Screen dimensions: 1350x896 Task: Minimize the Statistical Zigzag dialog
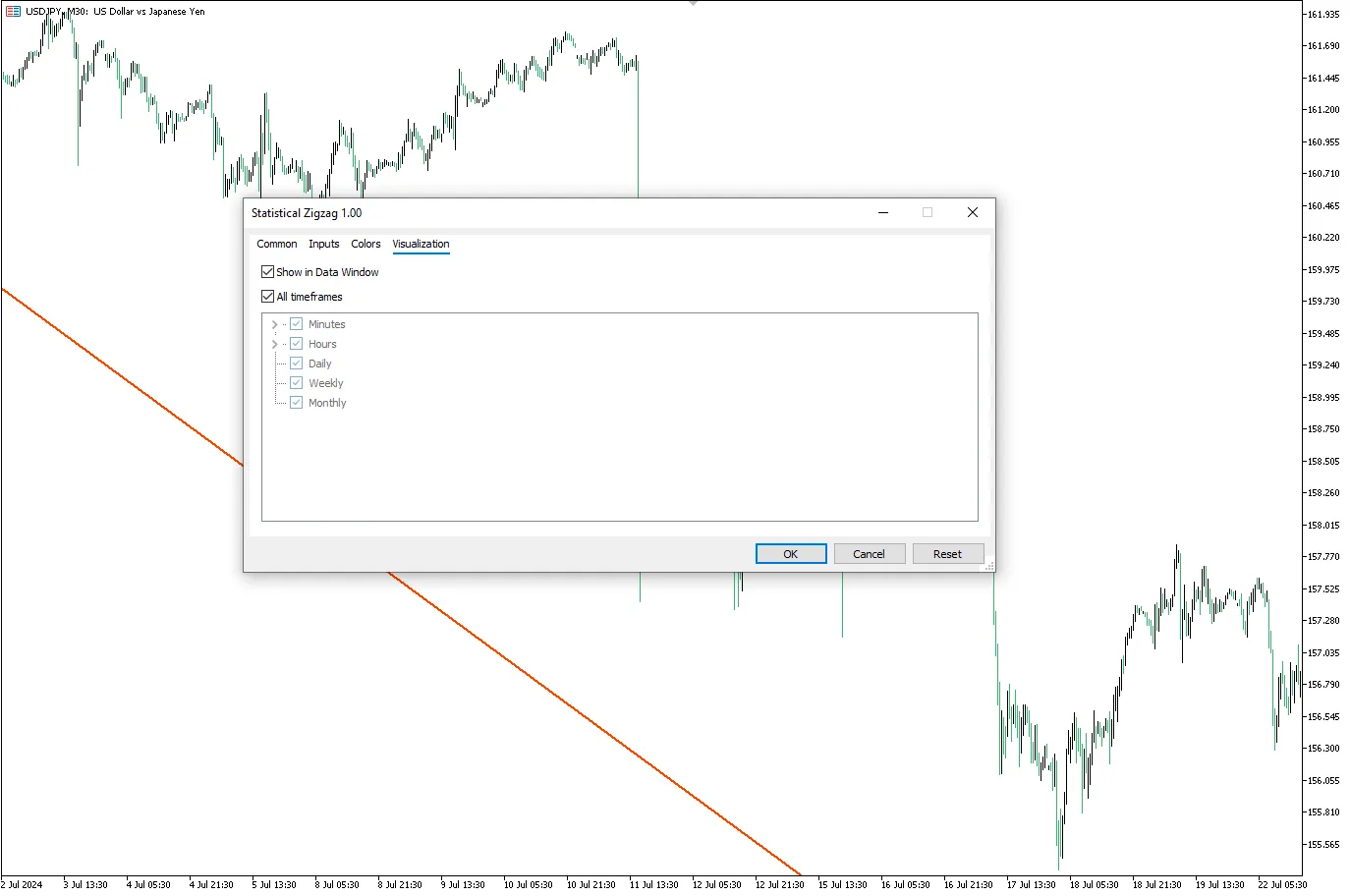(x=883, y=212)
